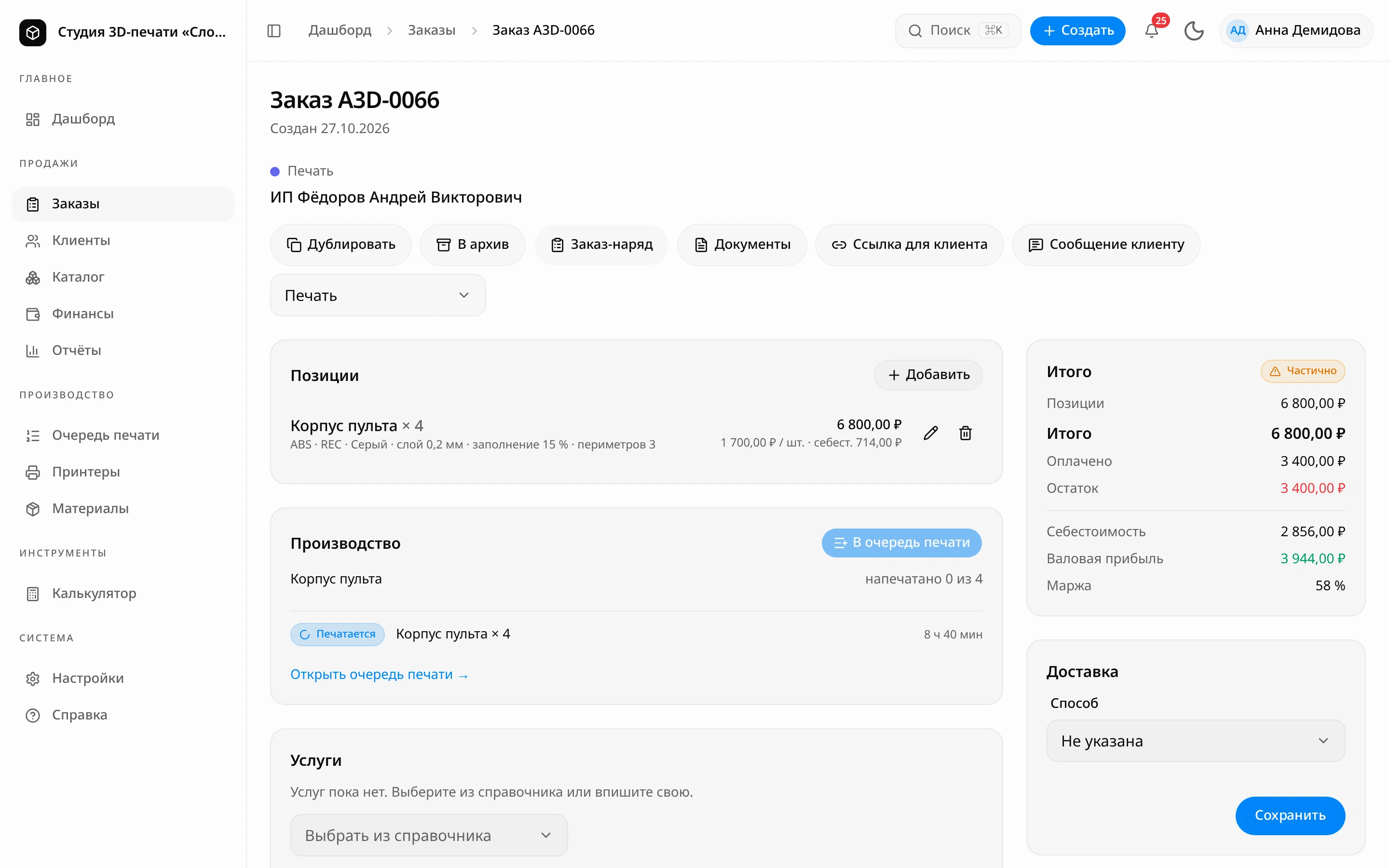This screenshot has height=868, width=1389.
Task: Launch Калькулятор tool
Action: click(x=123, y=594)
